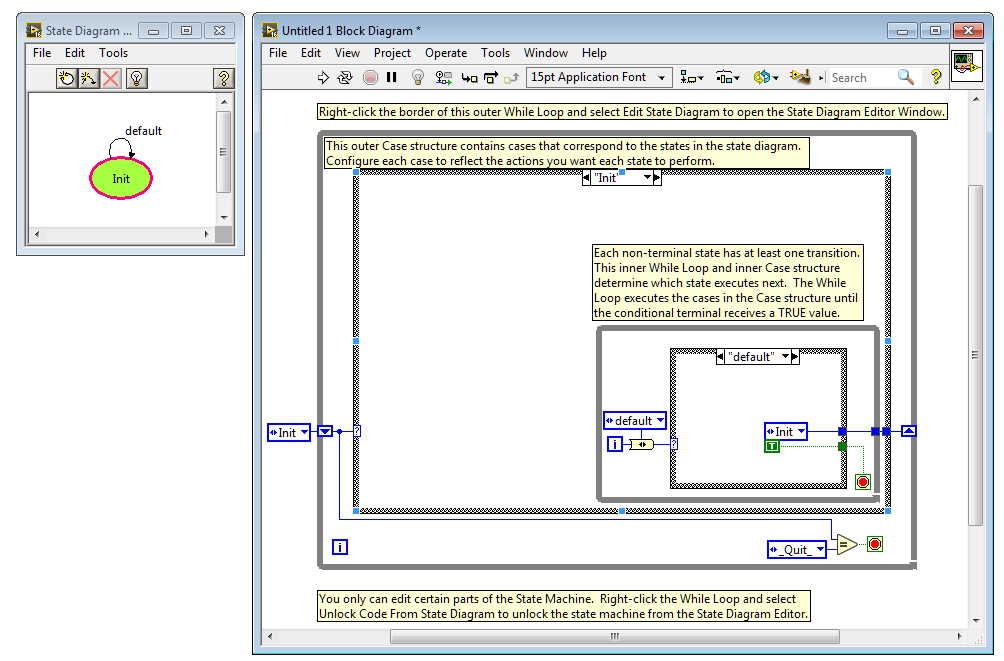Click the Init state bubble in State Diagram window
The width and height of the screenshot is (1004, 661).
[121, 178]
